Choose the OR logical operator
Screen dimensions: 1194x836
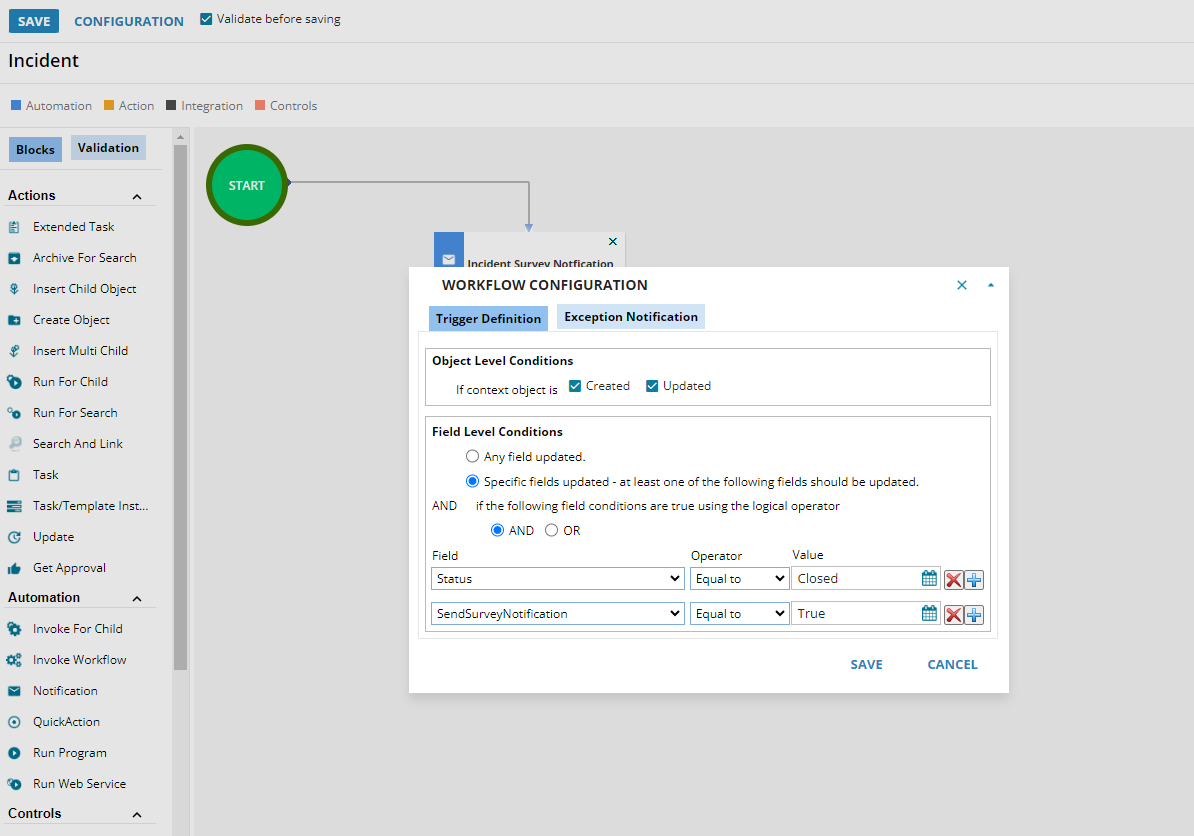[552, 531]
